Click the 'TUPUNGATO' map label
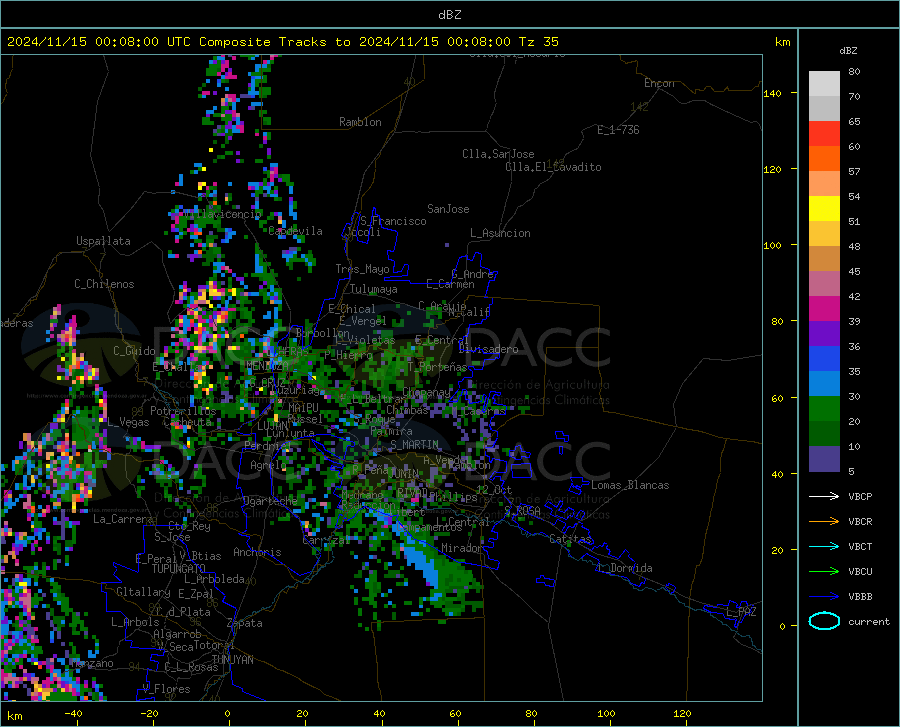The height and width of the screenshot is (727, 900). (x=179, y=569)
